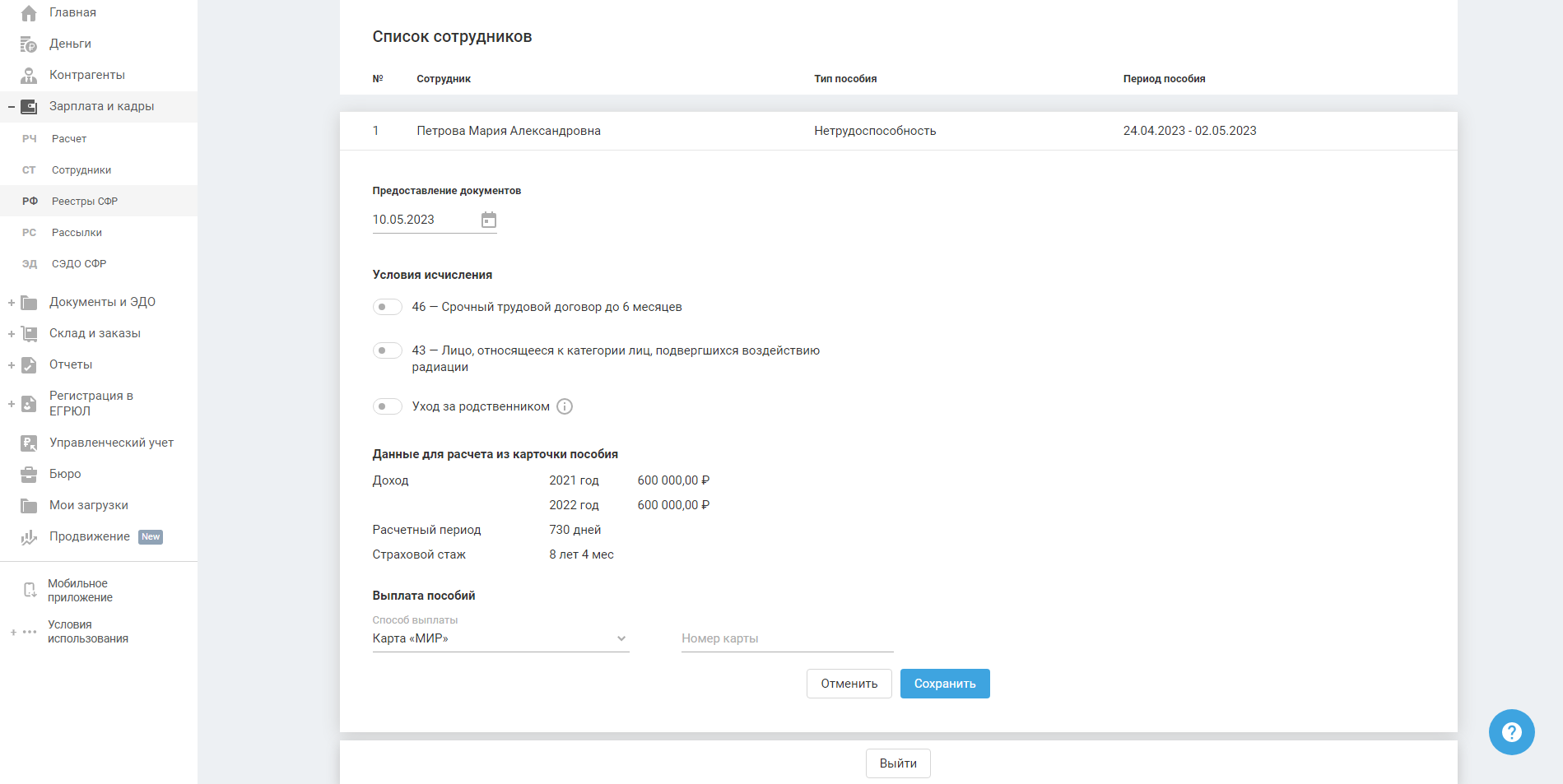This screenshot has height=784, width=1563.
Task: Open the Мои загрузки sidebar item
Action: [89, 505]
